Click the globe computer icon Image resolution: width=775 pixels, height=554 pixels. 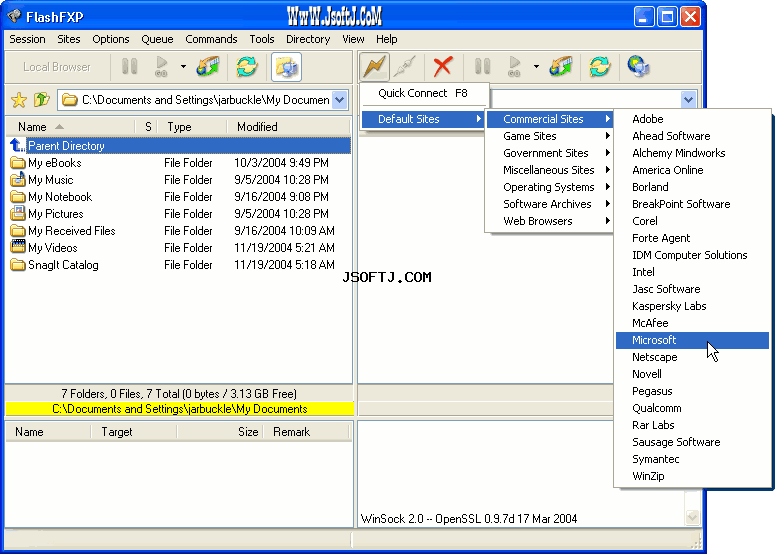pos(638,67)
